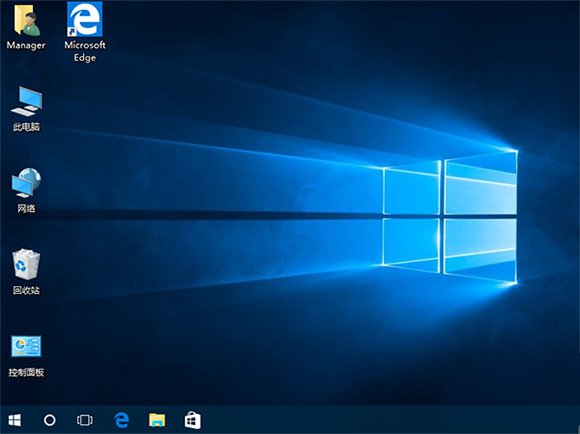Open Task View from the taskbar
Image resolution: width=580 pixels, height=434 pixels.
click(85, 420)
